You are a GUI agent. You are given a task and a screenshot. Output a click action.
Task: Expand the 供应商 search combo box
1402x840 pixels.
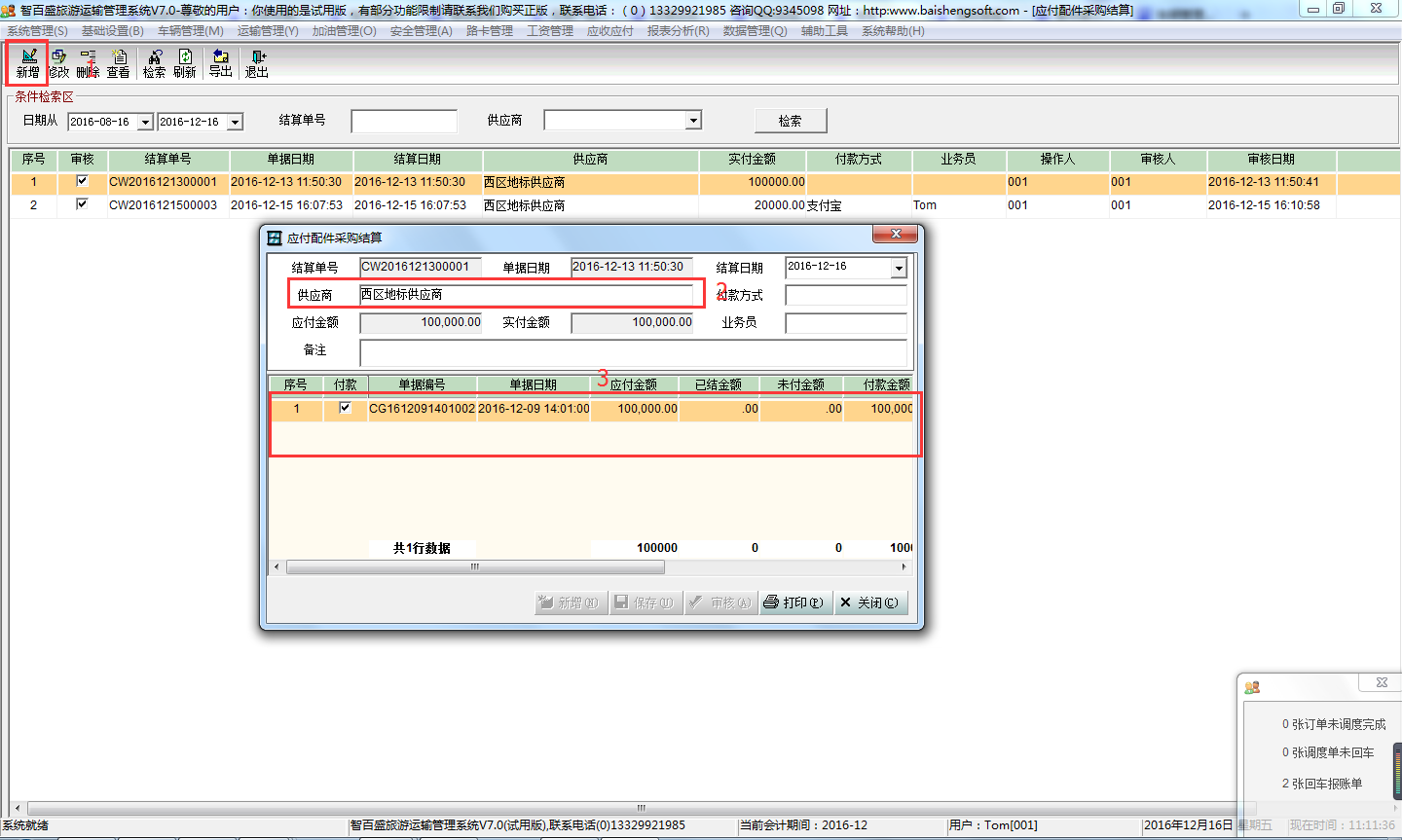(693, 121)
